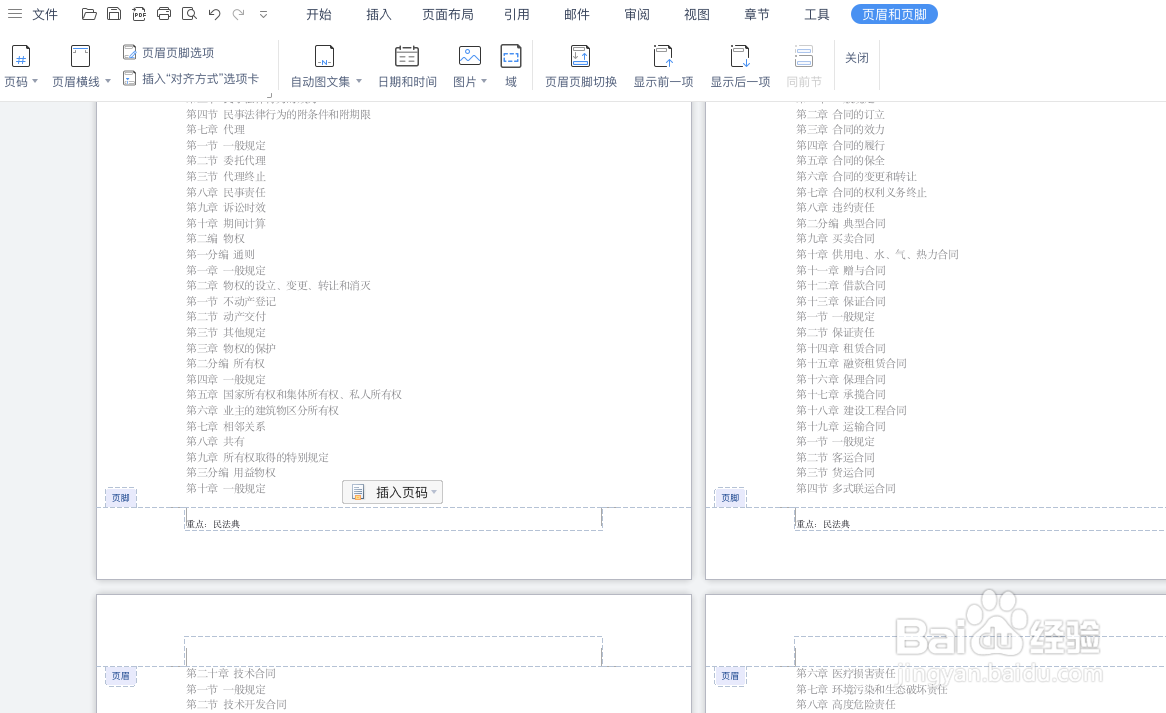Click line 第十章 供用电、水、气、热力合同
This screenshot has width=1166, height=713.
tap(877, 254)
